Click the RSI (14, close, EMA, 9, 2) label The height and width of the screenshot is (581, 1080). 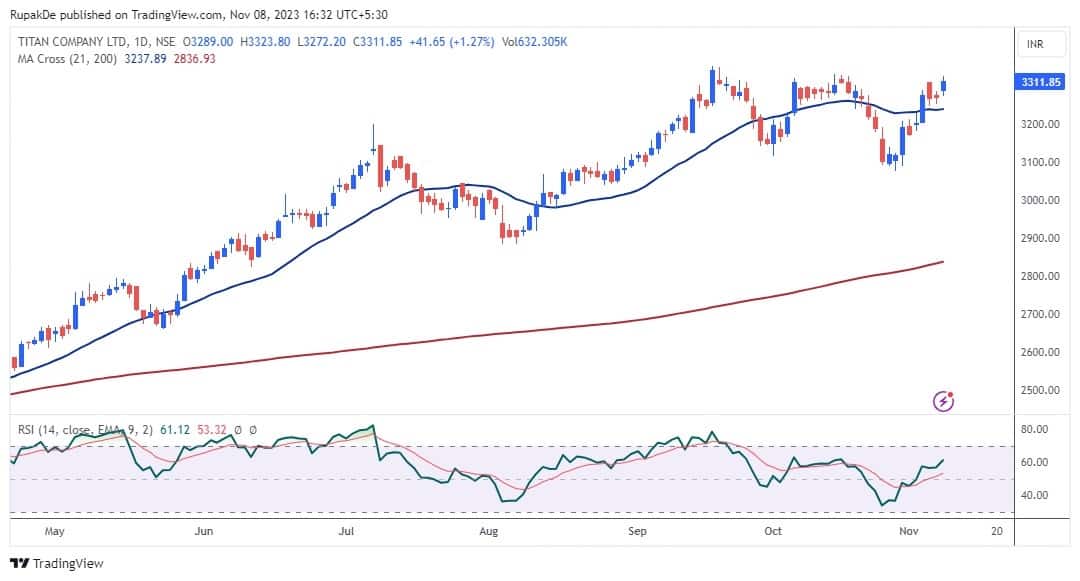pyautogui.click(x=85, y=430)
